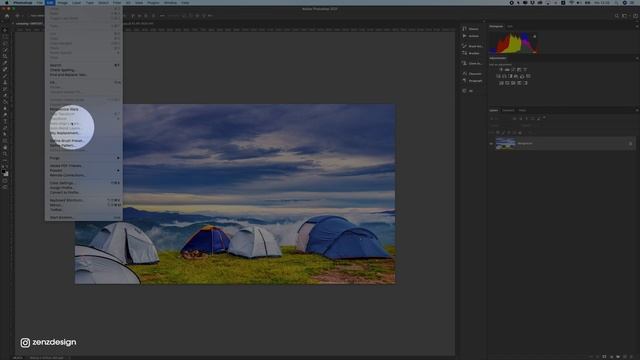Toggle Quick Mask mode in toolbar
Image resolution: width=640 pixels, height=360 pixels.
pyautogui.click(x=5, y=181)
